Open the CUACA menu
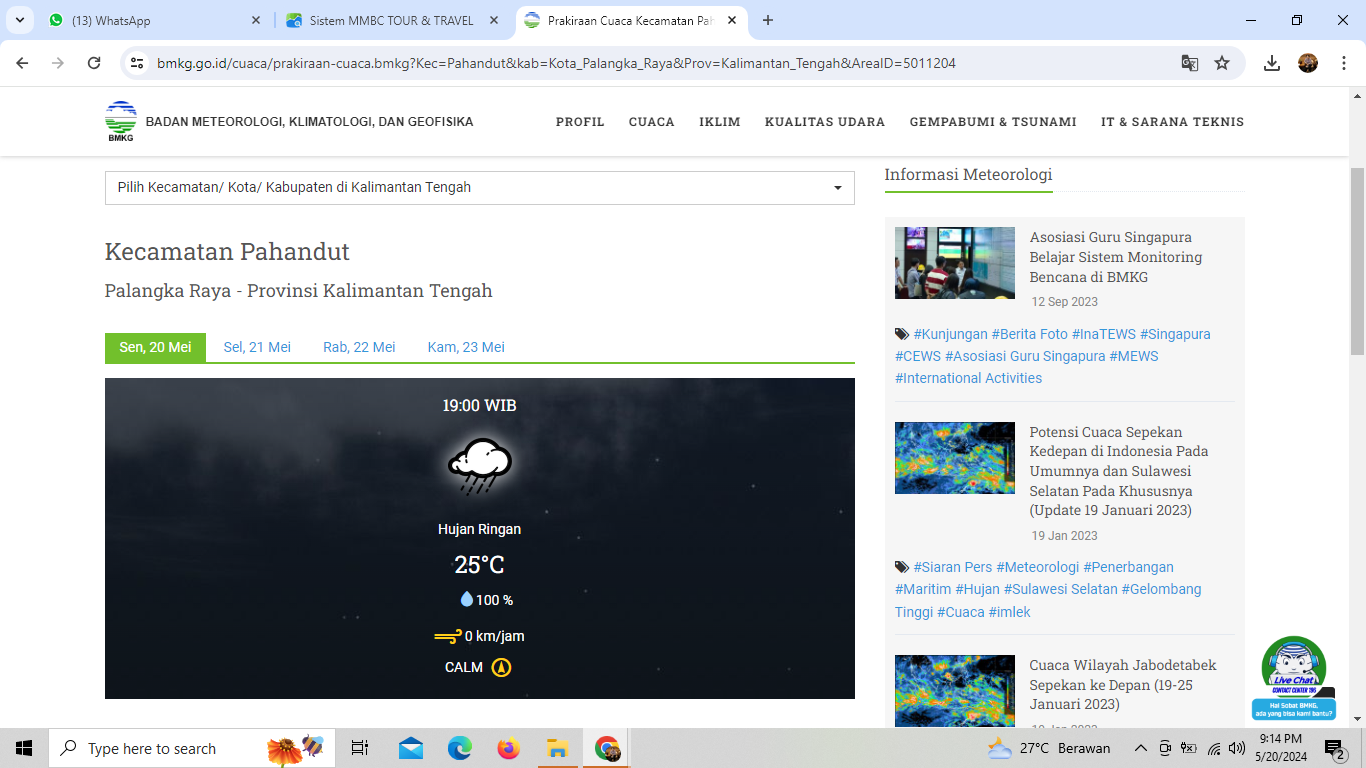 [652, 122]
